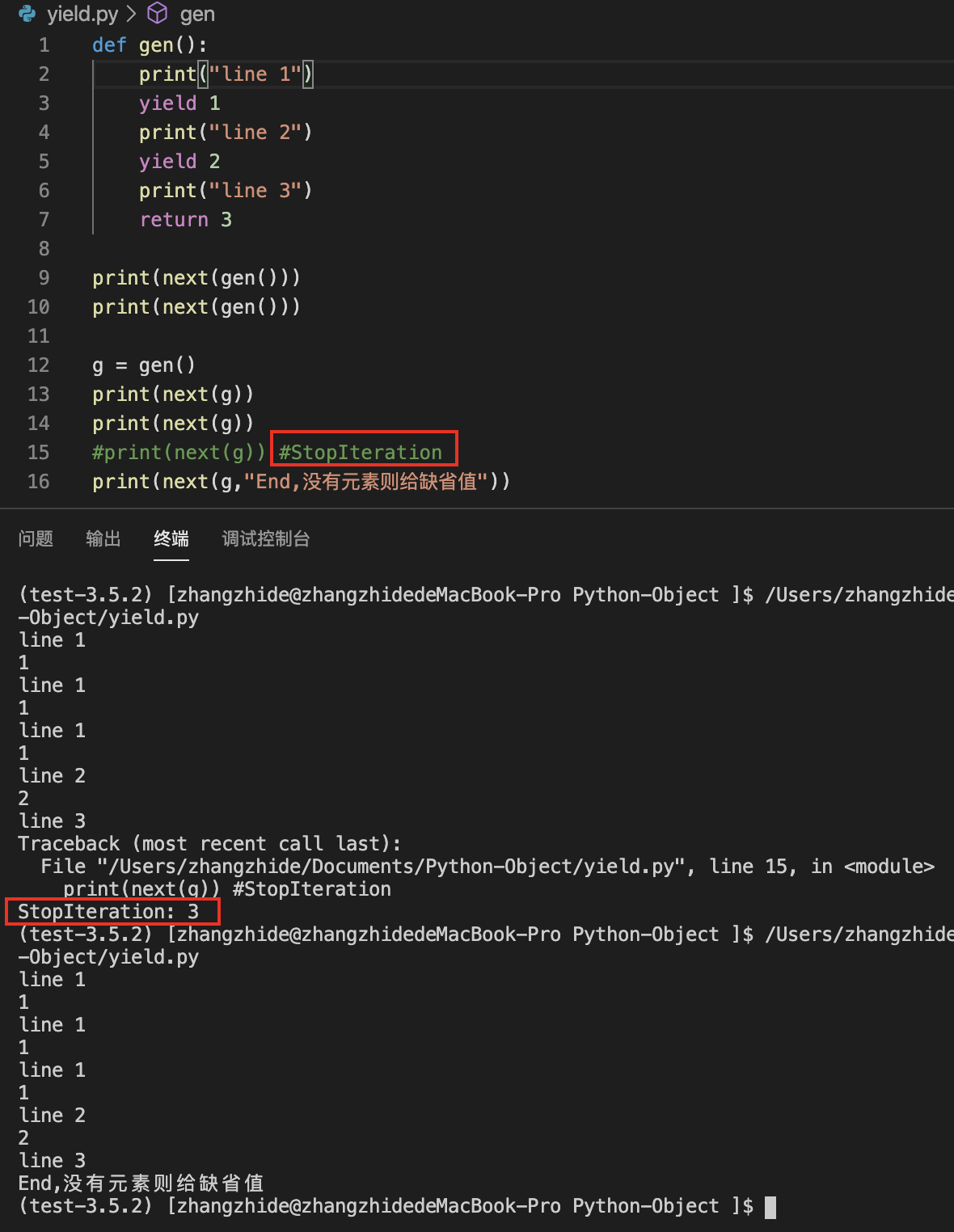Select the gen breadcrumb symbol

[x=197, y=14]
